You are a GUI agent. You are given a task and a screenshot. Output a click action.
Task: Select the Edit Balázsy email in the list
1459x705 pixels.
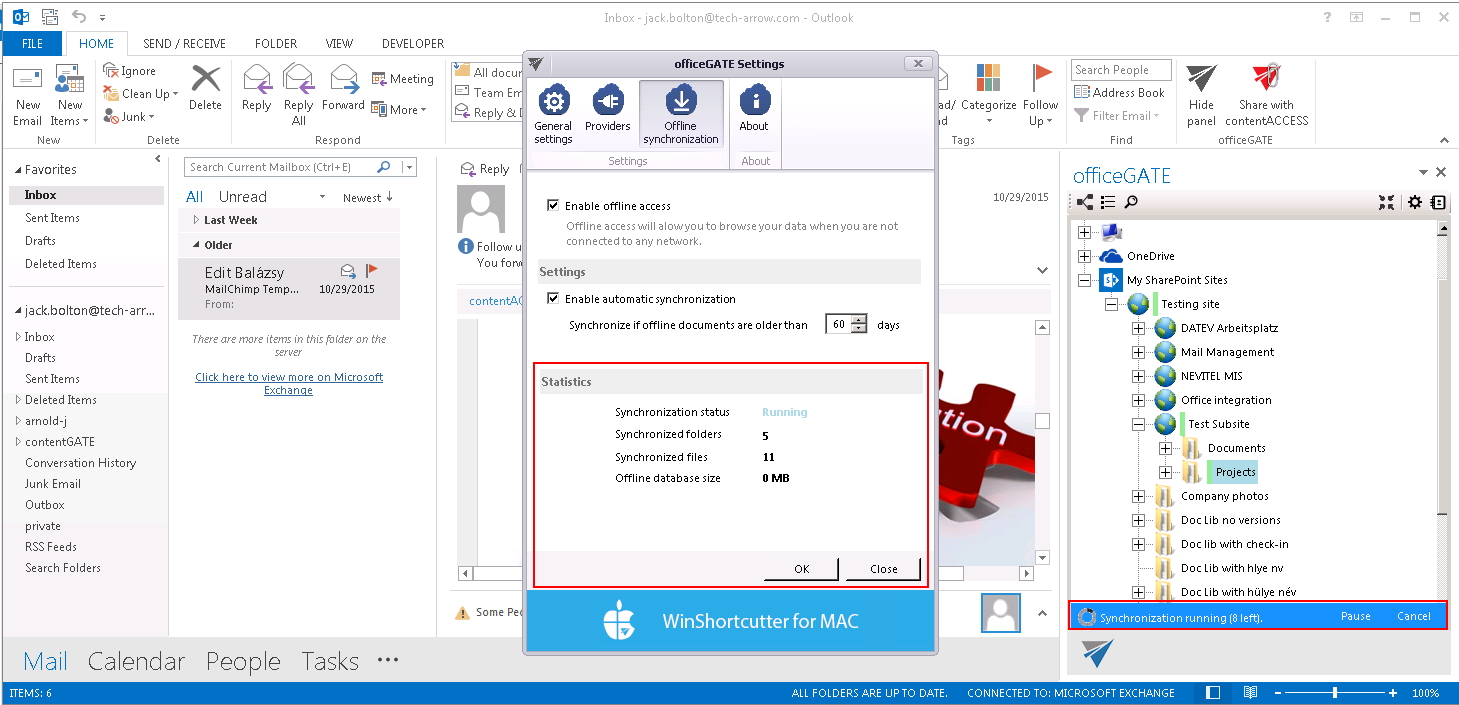(x=289, y=288)
